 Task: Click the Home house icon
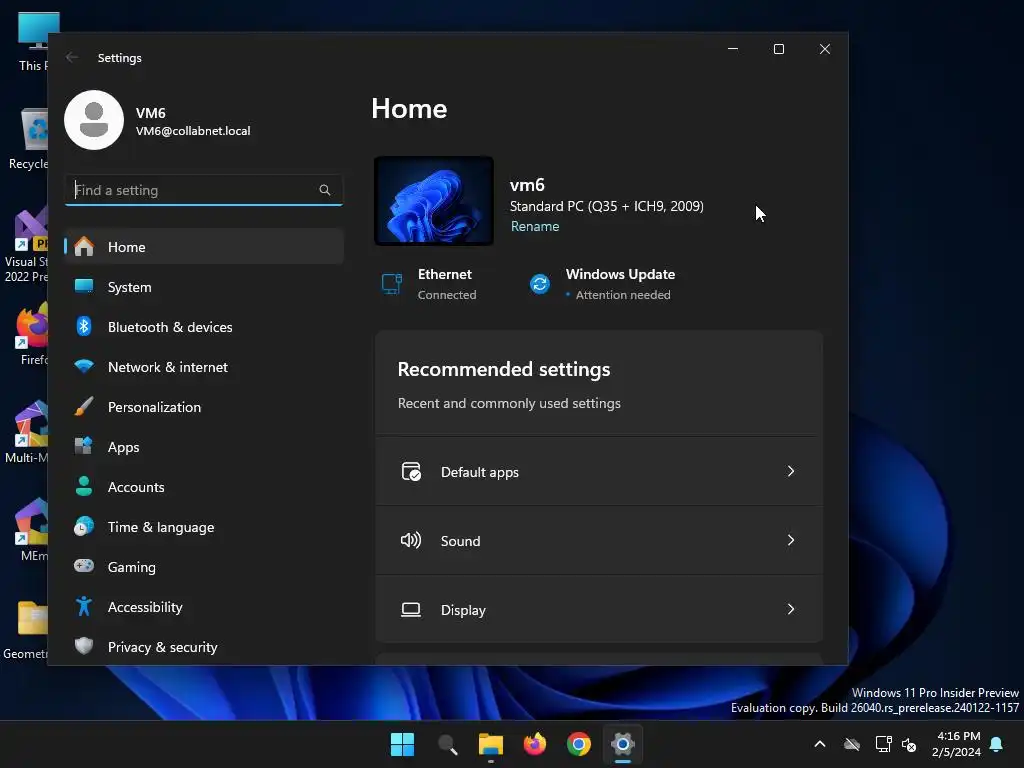click(84, 246)
